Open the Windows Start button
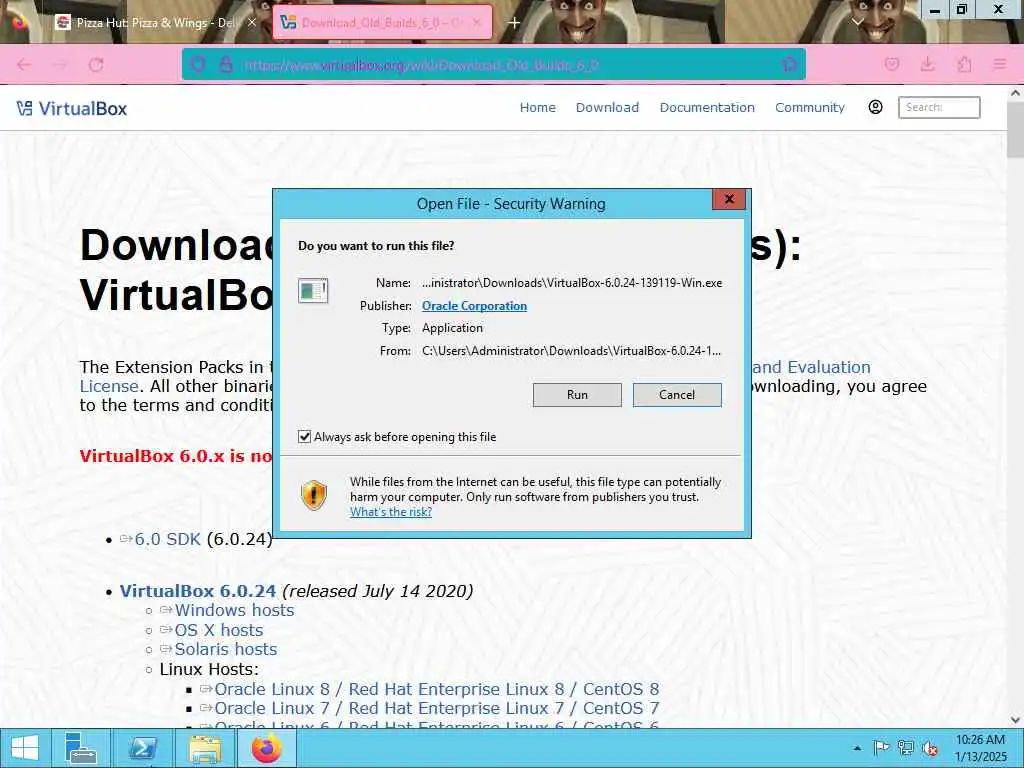This screenshot has width=1024, height=768. point(25,748)
